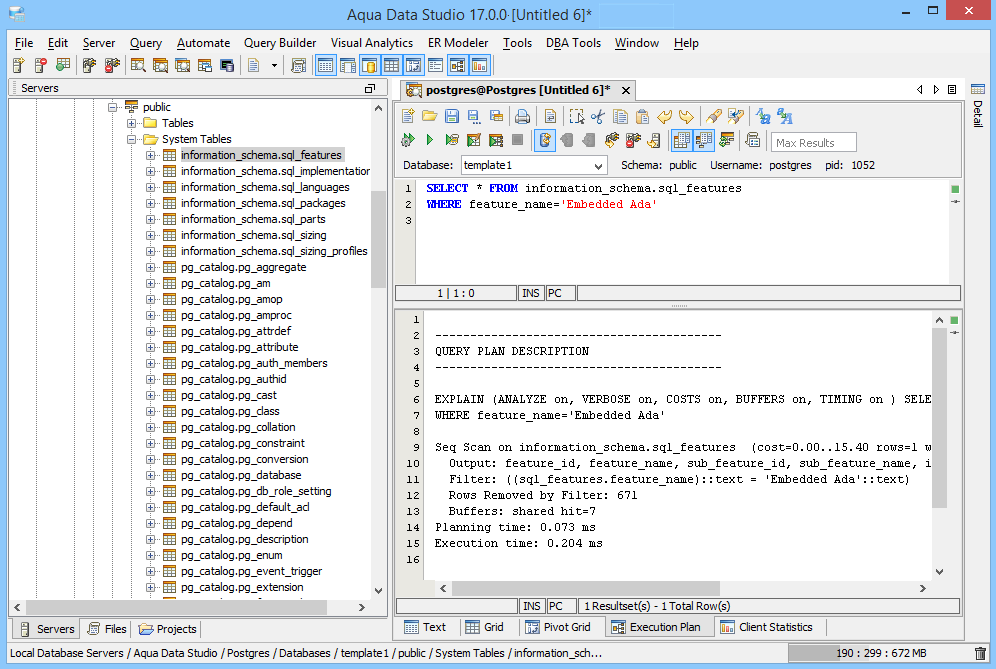Click the Save Script floppy icon
Viewport: 996px width, 669px height.
tap(452, 116)
